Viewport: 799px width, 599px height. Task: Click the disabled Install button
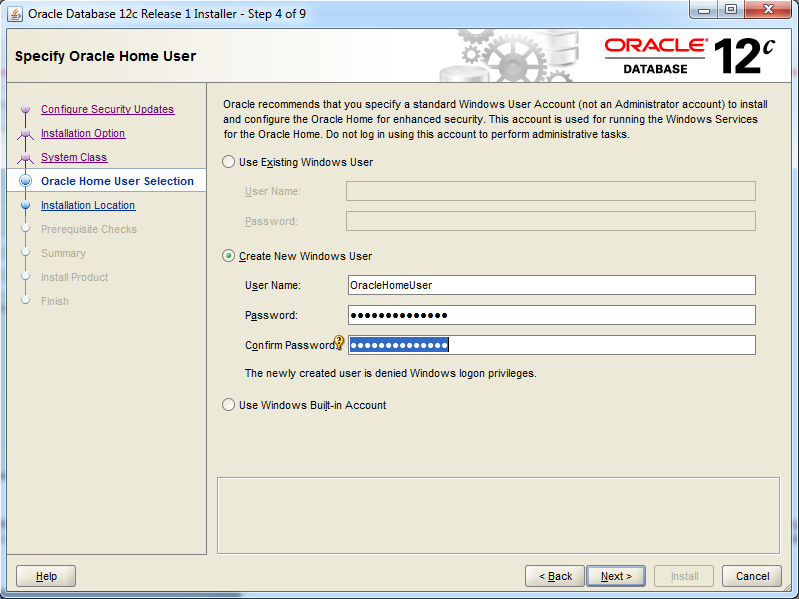tap(684, 576)
